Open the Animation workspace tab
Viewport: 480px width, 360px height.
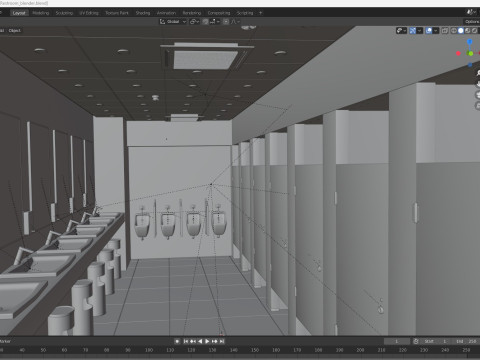tap(166, 13)
